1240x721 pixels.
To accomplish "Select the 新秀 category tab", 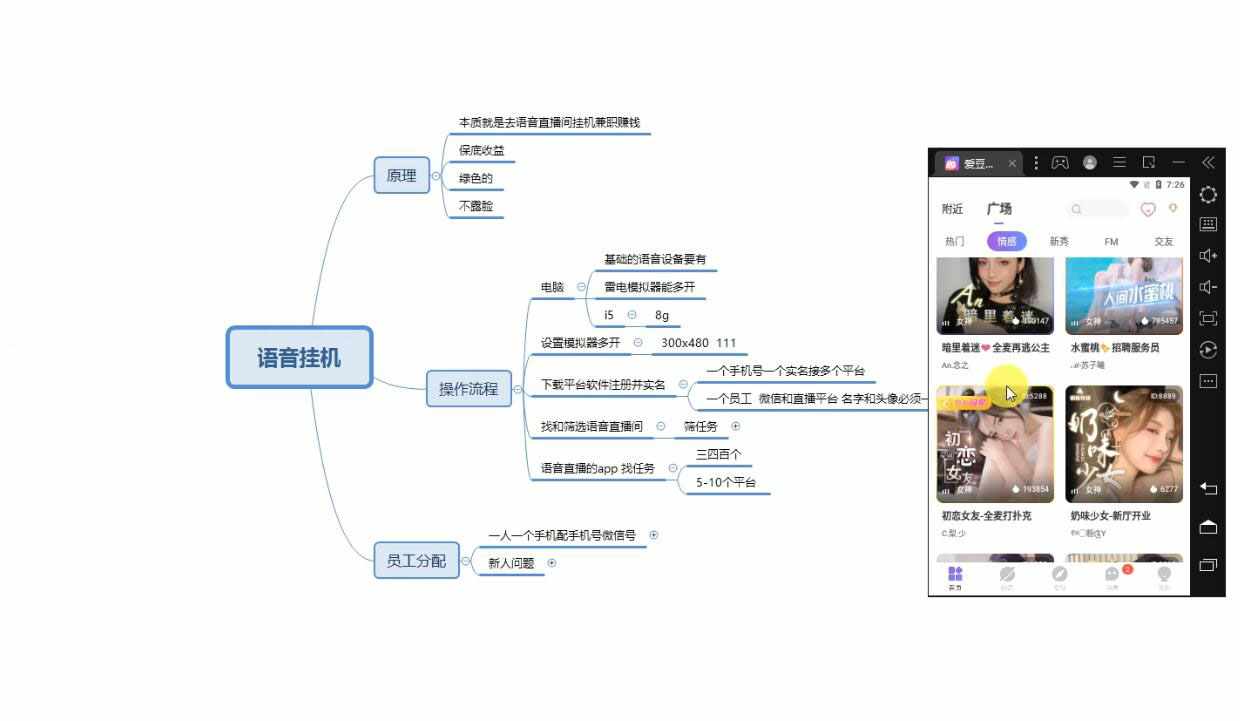I will coord(1059,241).
